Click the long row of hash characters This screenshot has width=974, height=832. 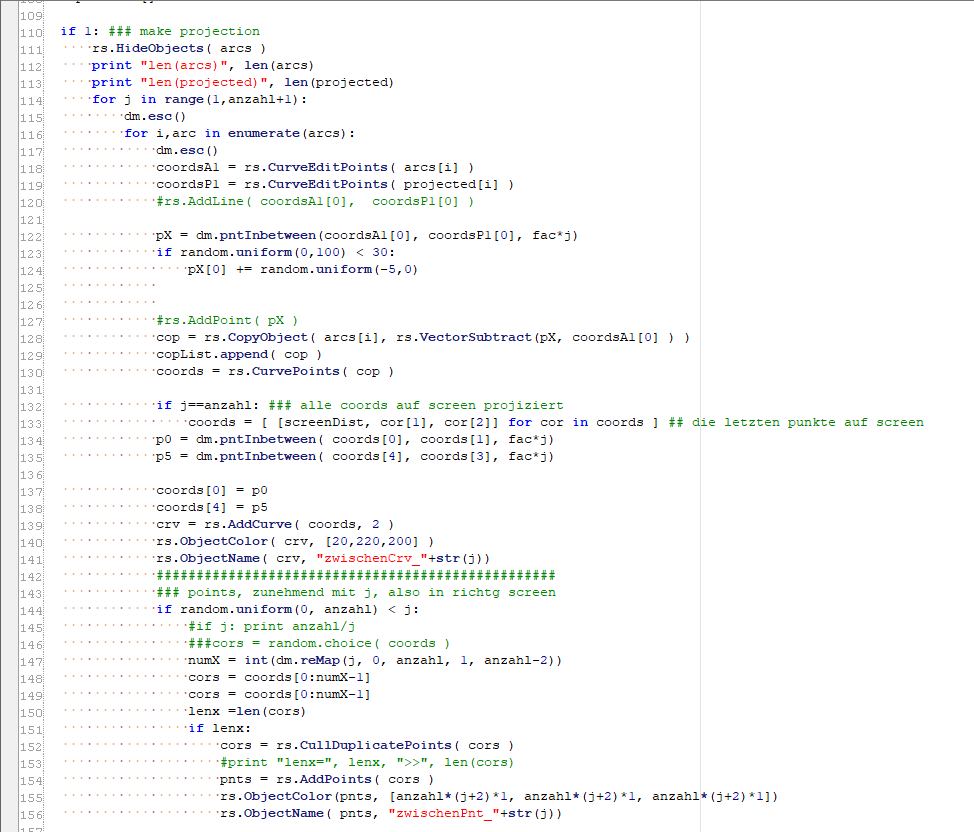355,575
